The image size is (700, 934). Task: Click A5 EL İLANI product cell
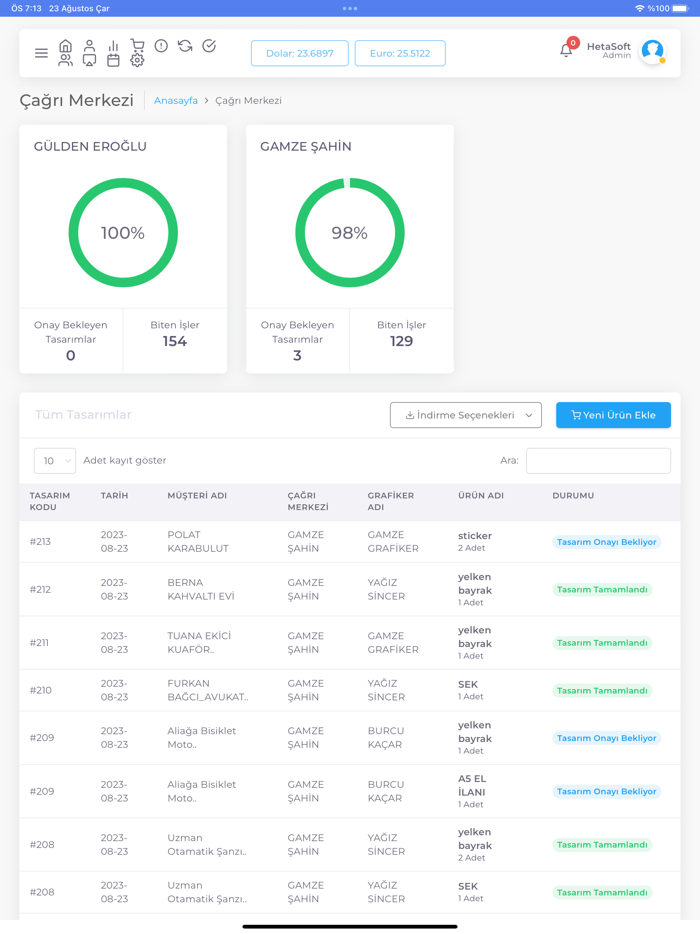(x=472, y=791)
